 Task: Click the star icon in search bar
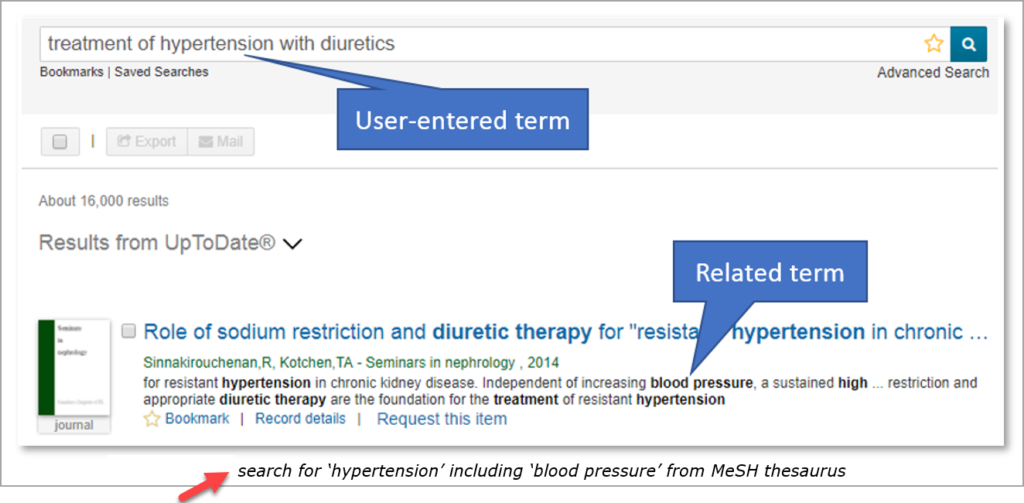(x=934, y=44)
